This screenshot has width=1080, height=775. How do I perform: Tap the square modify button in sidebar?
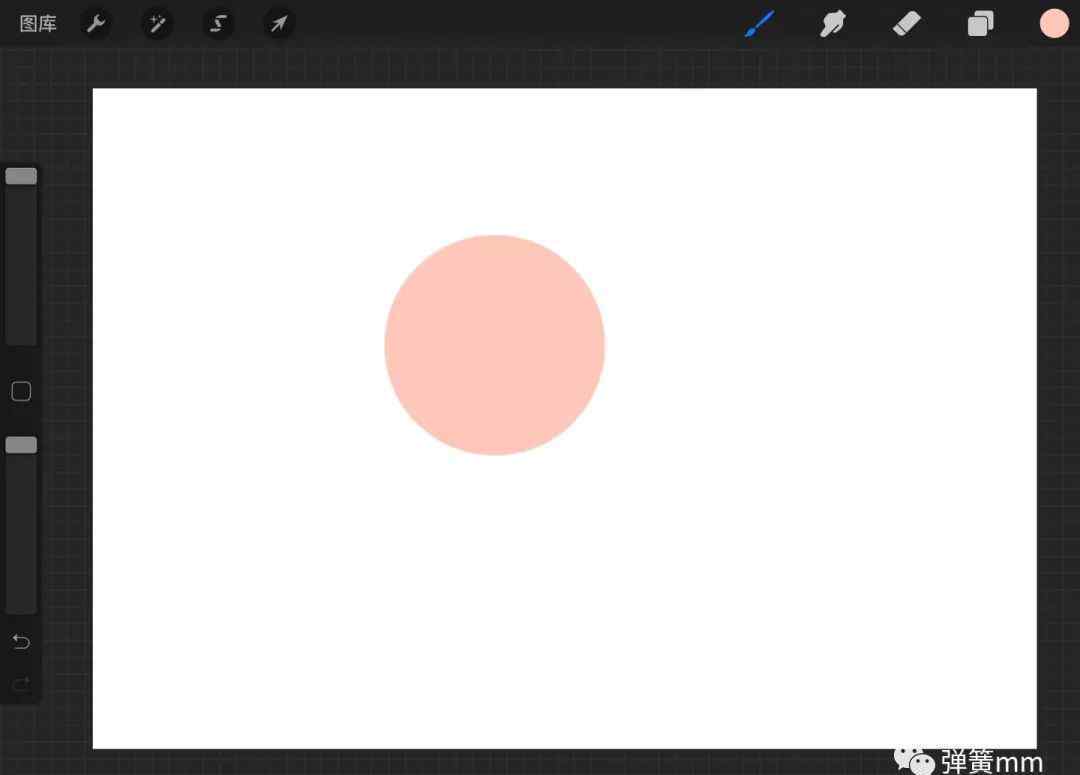(21, 392)
